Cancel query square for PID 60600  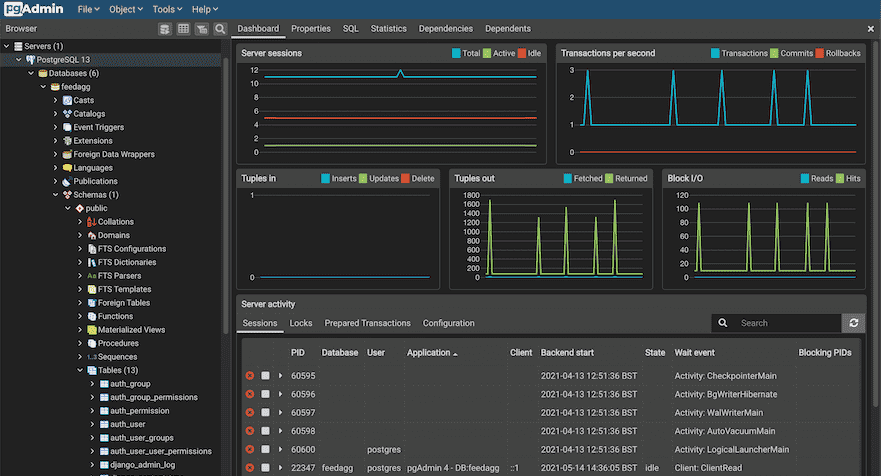(265, 450)
